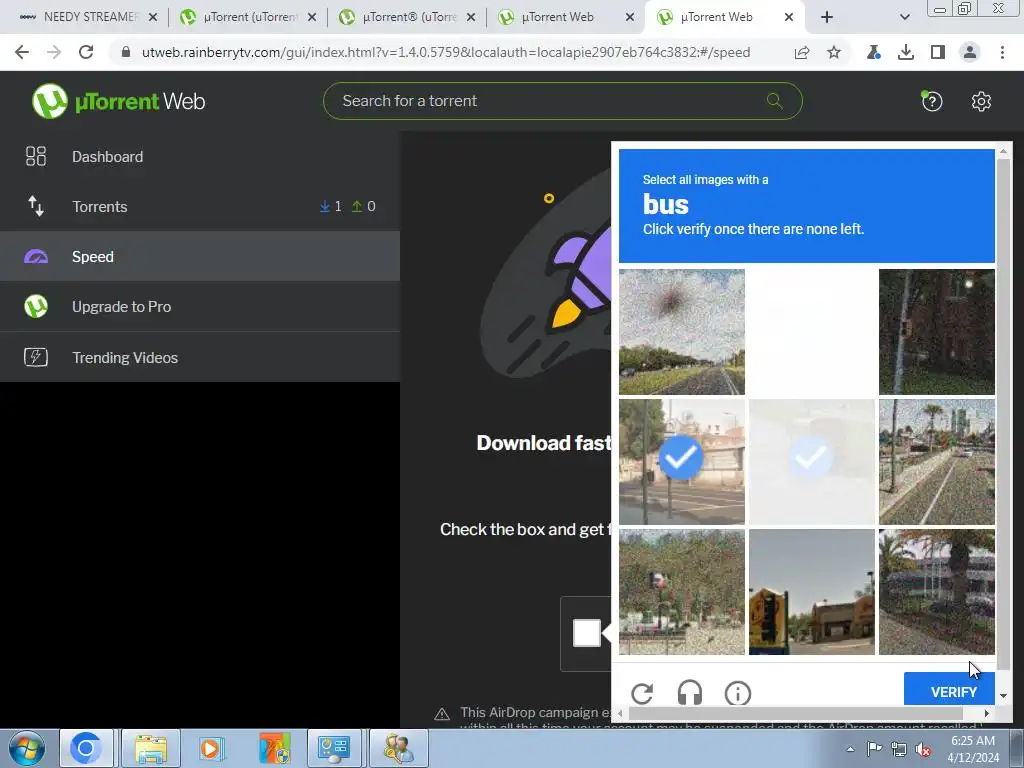Get a new captcha challenge
Screen dimensions: 1024x768
pyautogui.click(x=642, y=694)
